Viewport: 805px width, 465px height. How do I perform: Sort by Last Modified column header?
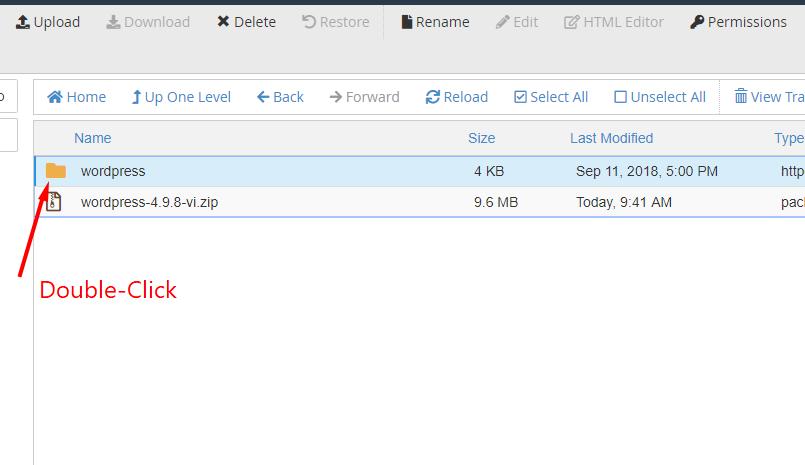tap(611, 138)
